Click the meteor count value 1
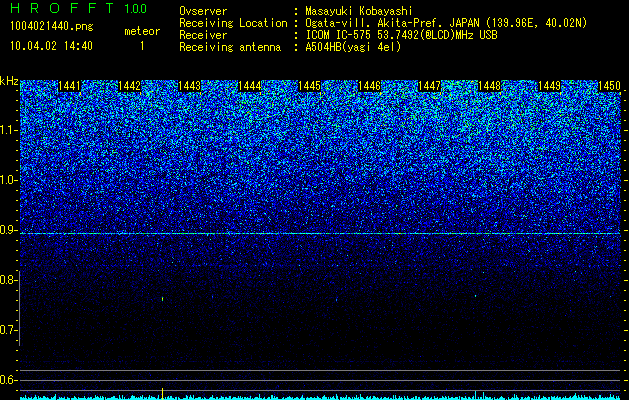Screen dimensions: 629x400 [142, 46]
